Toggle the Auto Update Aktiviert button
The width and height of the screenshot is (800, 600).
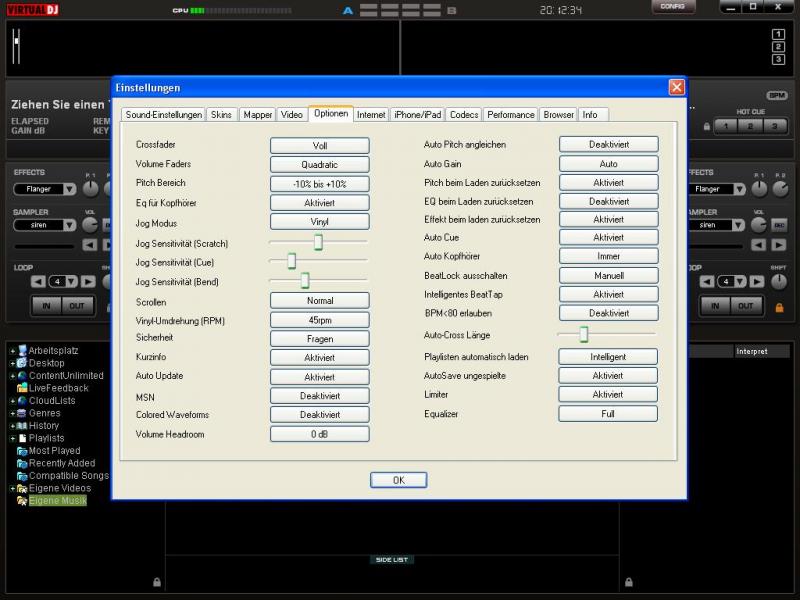pos(319,377)
